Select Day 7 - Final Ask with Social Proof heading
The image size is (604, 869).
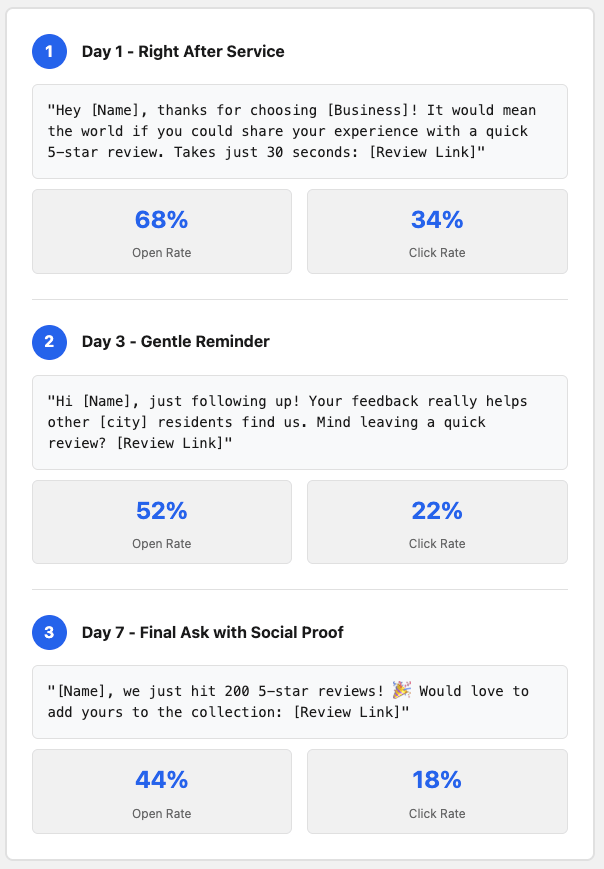coord(212,632)
